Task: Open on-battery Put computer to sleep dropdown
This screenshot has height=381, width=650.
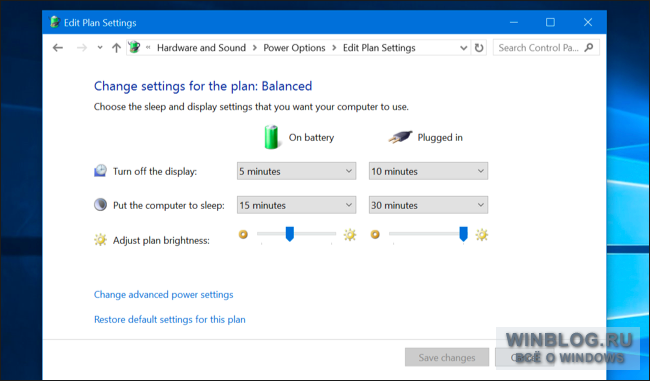Action: tap(296, 205)
